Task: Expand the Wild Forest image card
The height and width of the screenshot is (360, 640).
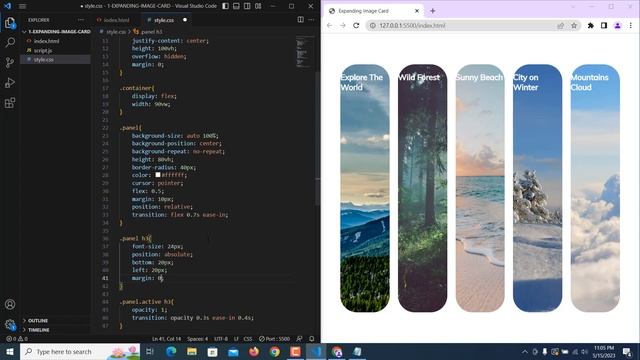Action: [422, 188]
